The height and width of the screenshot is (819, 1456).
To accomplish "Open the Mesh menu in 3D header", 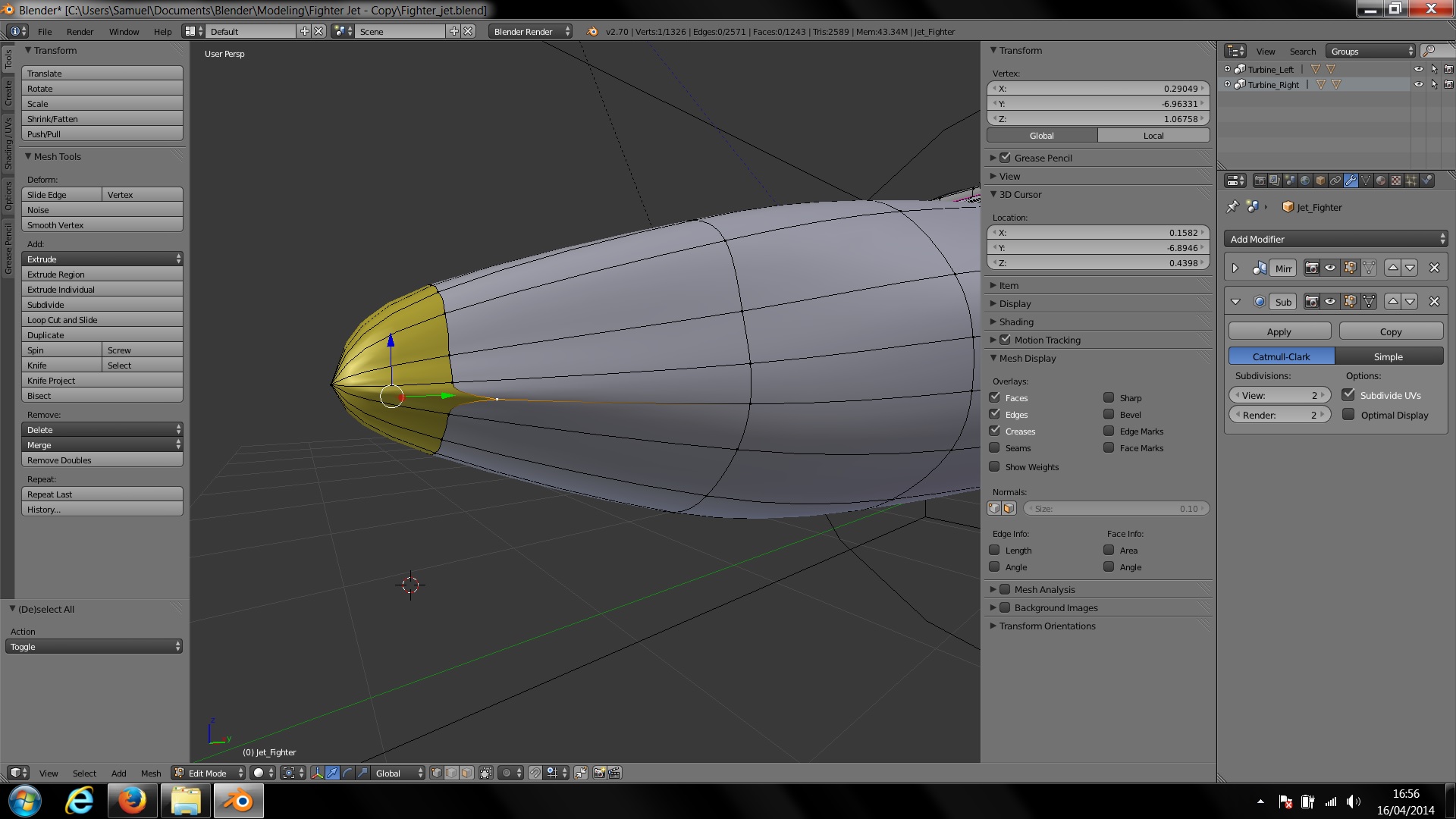I will pyautogui.click(x=151, y=773).
